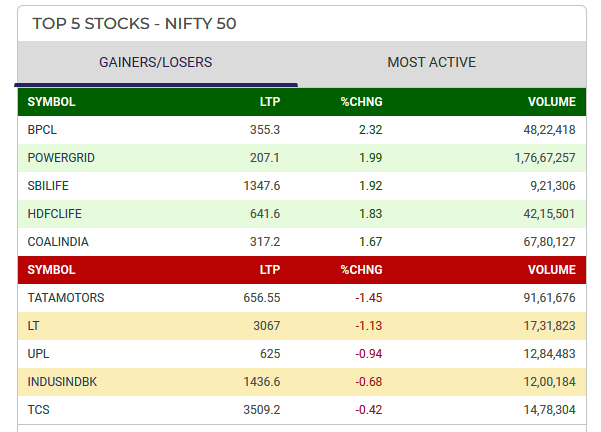Select LT LTP value 3067
Viewport: 601px width, 432px height.
point(267,326)
